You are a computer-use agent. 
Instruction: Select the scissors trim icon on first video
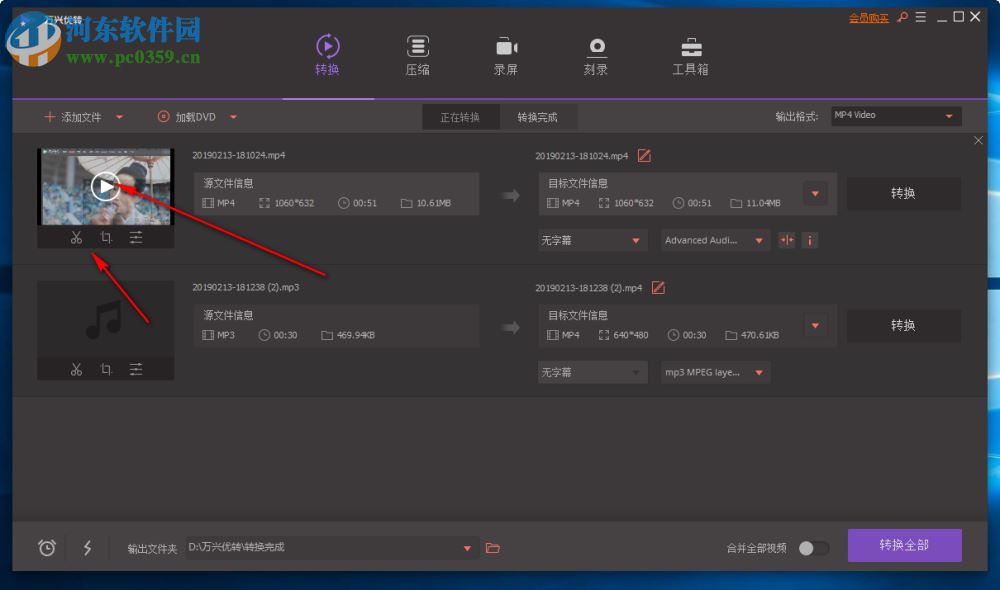pos(75,237)
